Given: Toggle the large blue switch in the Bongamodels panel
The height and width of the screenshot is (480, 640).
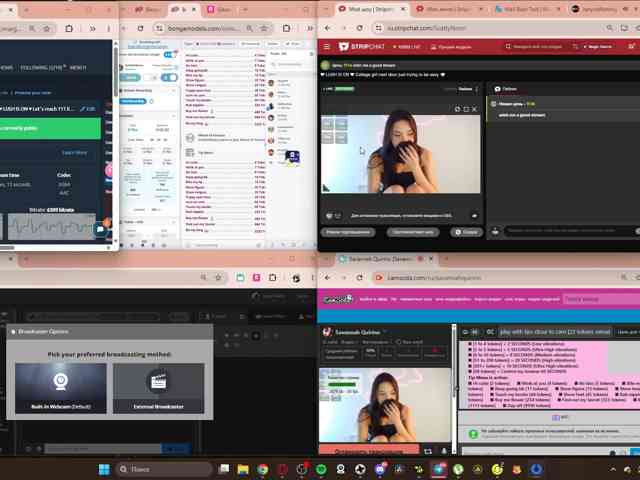Looking at the screenshot, I should (169, 77).
